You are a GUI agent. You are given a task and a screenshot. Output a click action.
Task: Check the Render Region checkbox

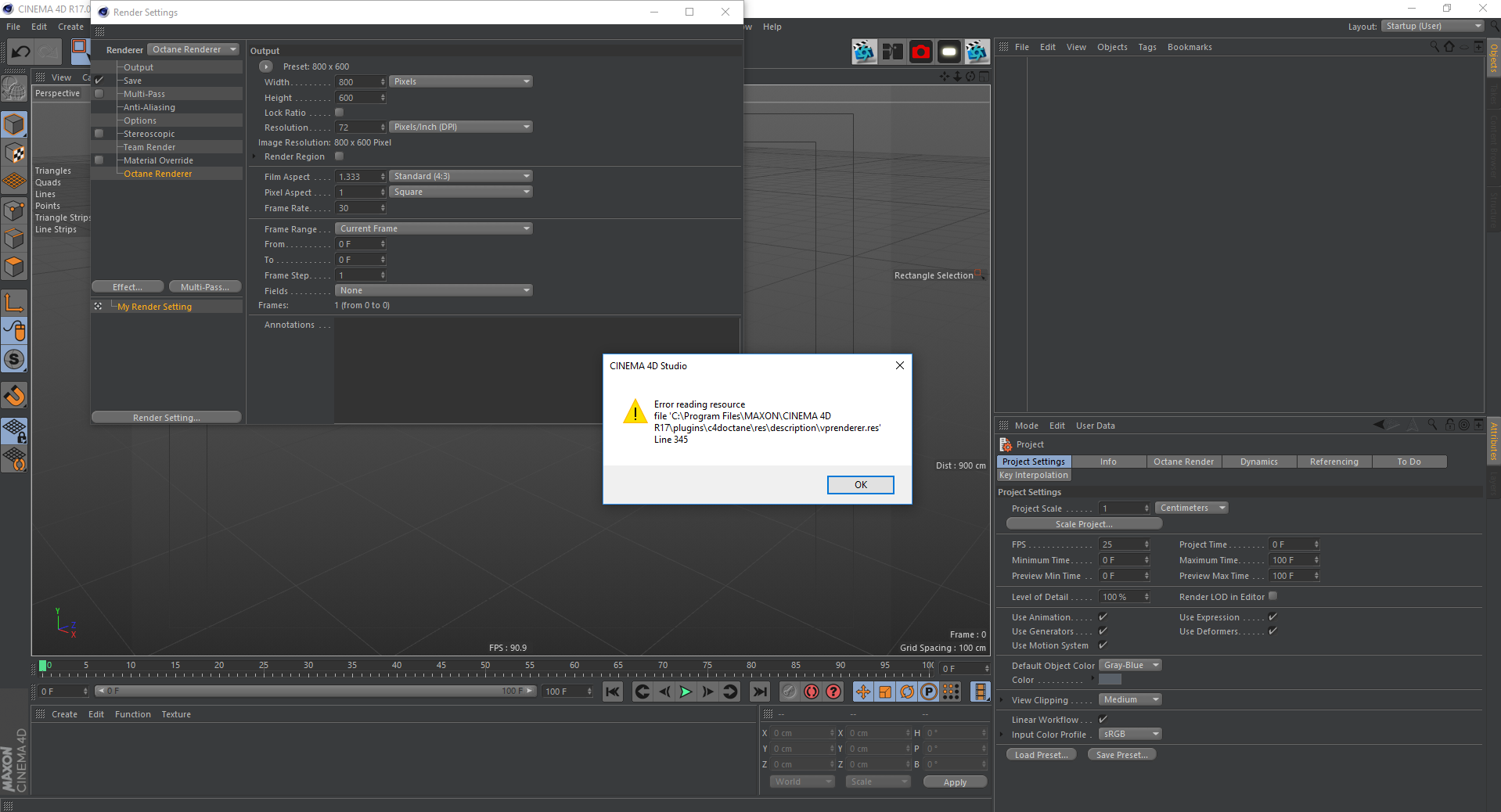point(340,156)
